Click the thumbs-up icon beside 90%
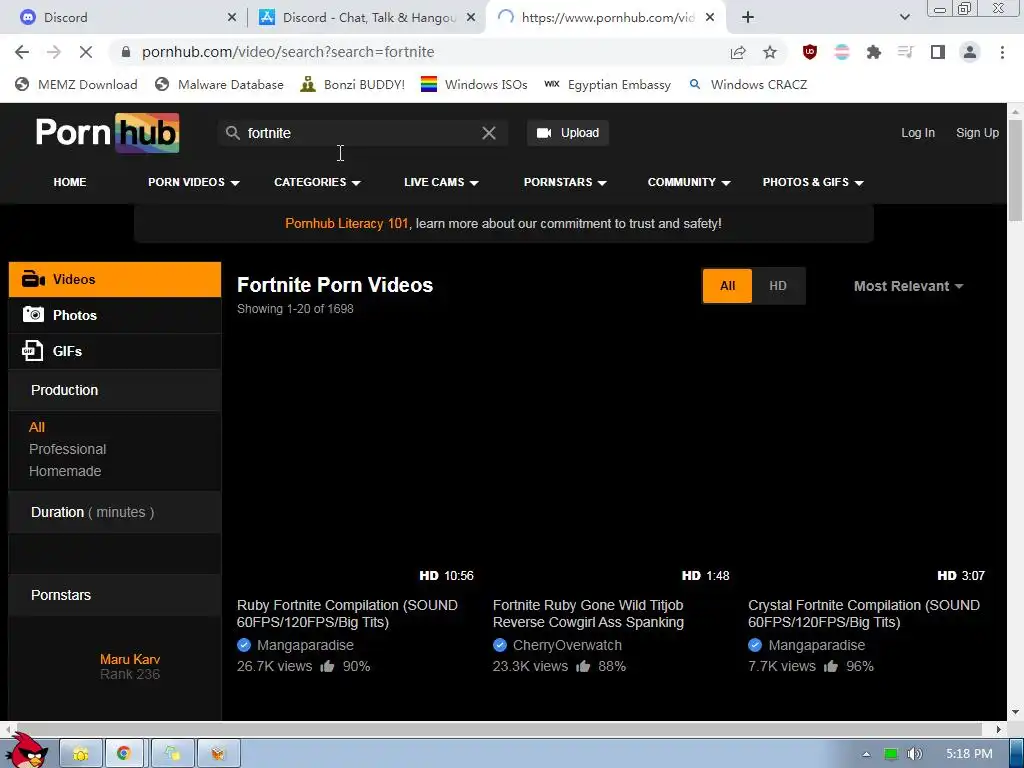Image resolution: width=1024 pixels, height=768 pixels. (327, 666)
